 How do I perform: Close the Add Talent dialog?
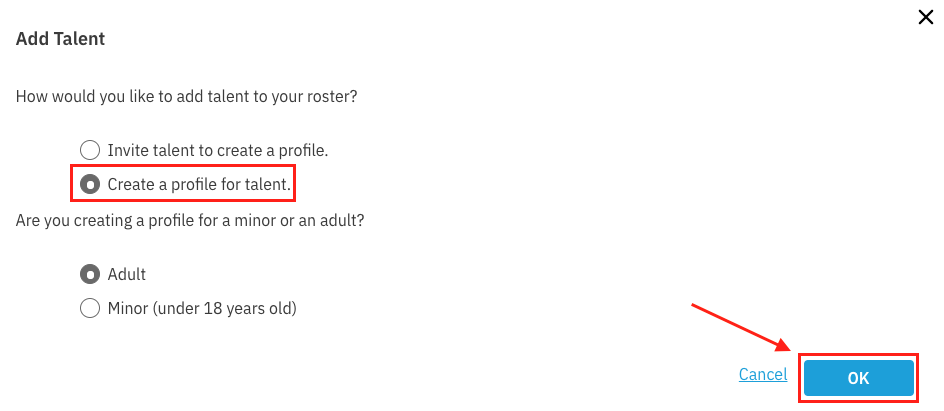[925, 17]
